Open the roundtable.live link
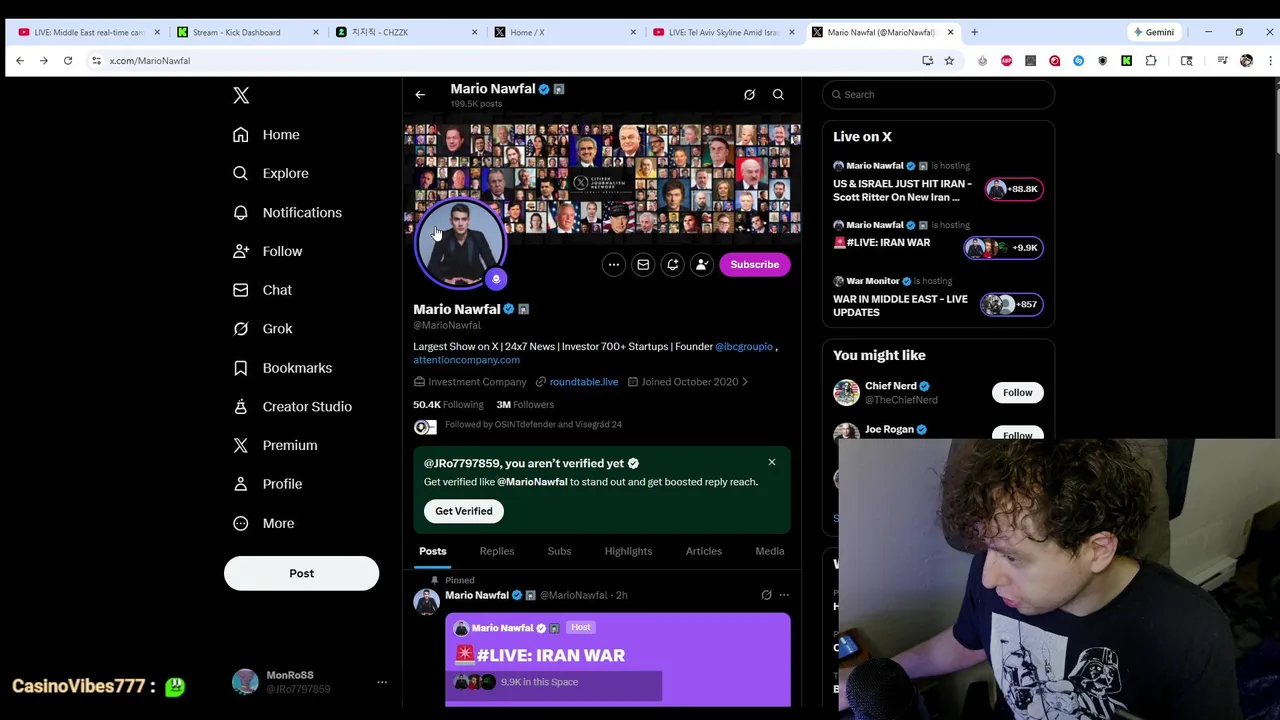The height and width of the screenshot is (720, 1280). (x=584, y=382)
